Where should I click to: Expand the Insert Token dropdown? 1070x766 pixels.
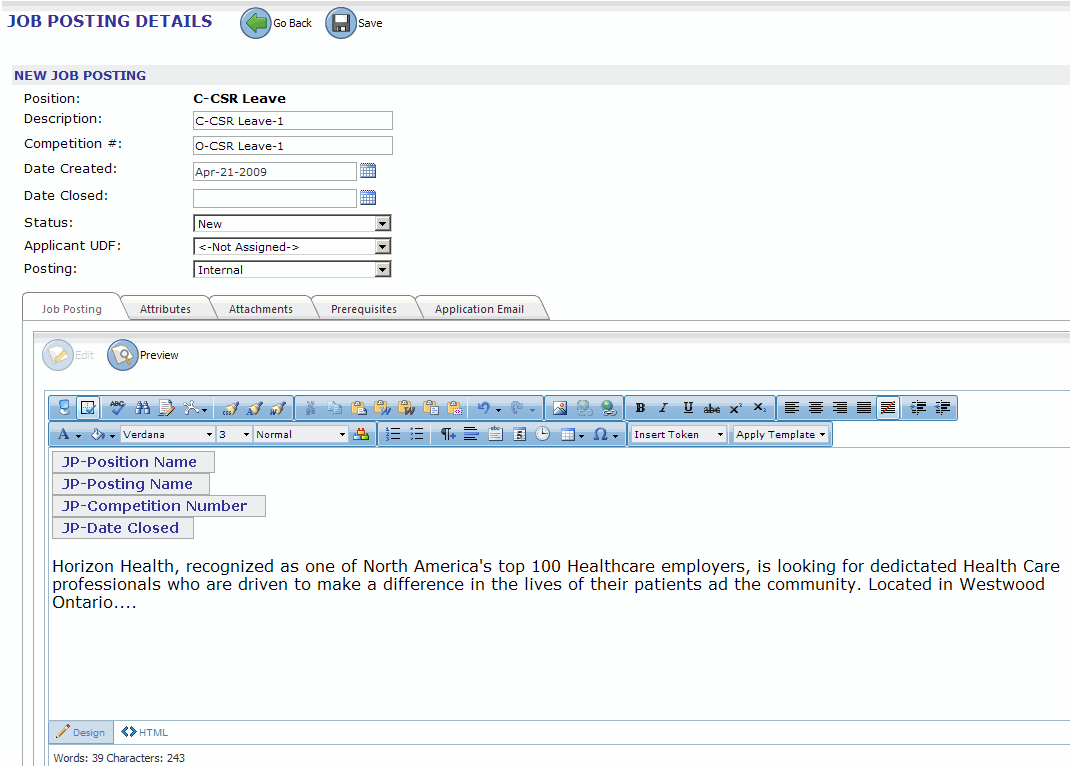pos(678,435)
